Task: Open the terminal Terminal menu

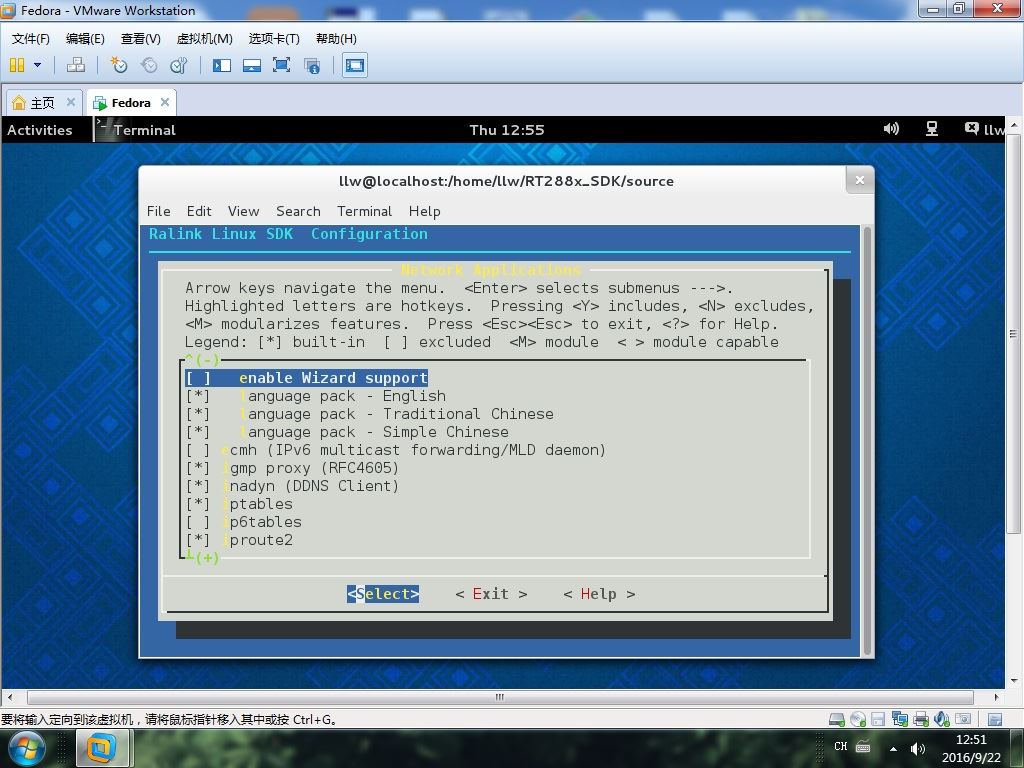Action: tap(364, 211)
